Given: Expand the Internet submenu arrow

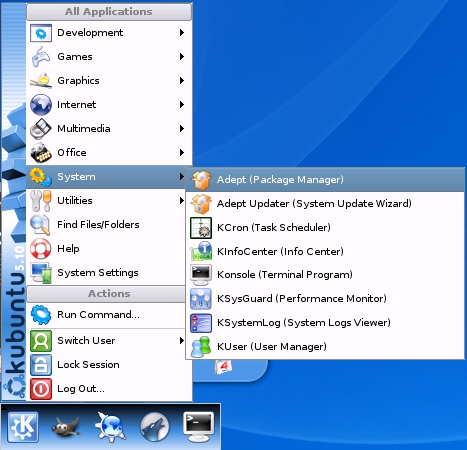Looking at the screenshot, I should click(x=182, y=104).
